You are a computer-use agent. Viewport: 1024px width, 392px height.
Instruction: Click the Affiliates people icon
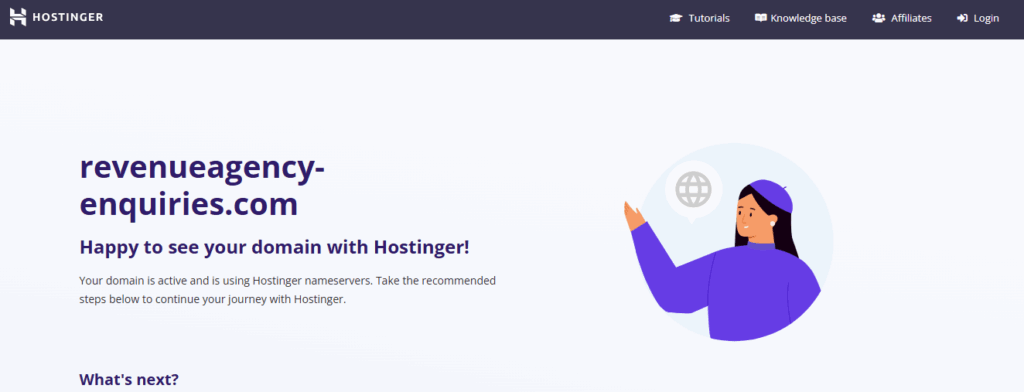pyautogui.click(x=878, y=18)
